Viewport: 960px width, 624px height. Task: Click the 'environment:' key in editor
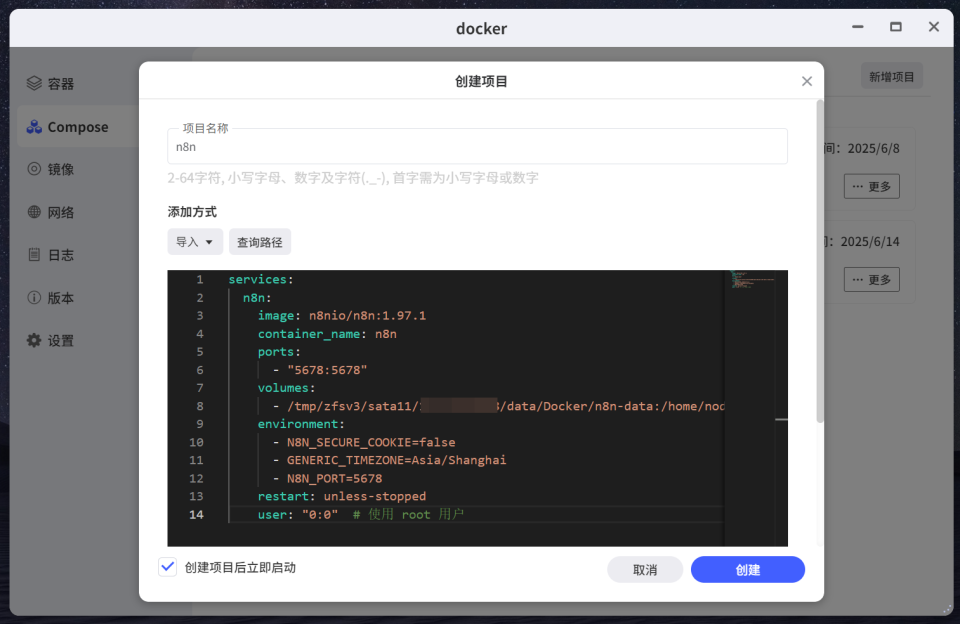point(301,424)
